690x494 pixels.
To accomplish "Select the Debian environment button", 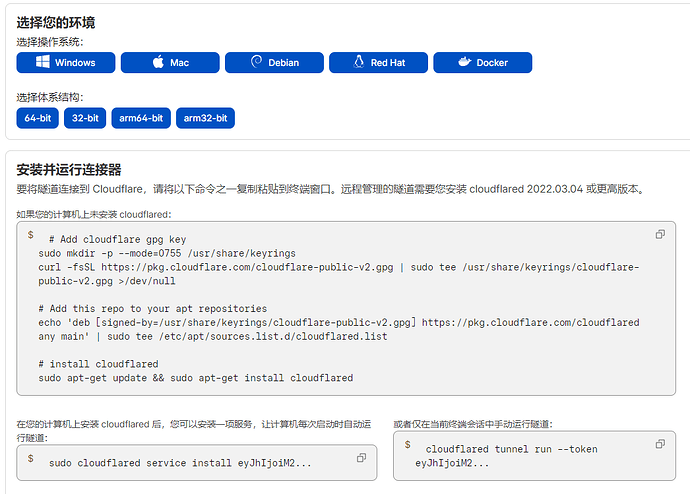I will (274, 62).
